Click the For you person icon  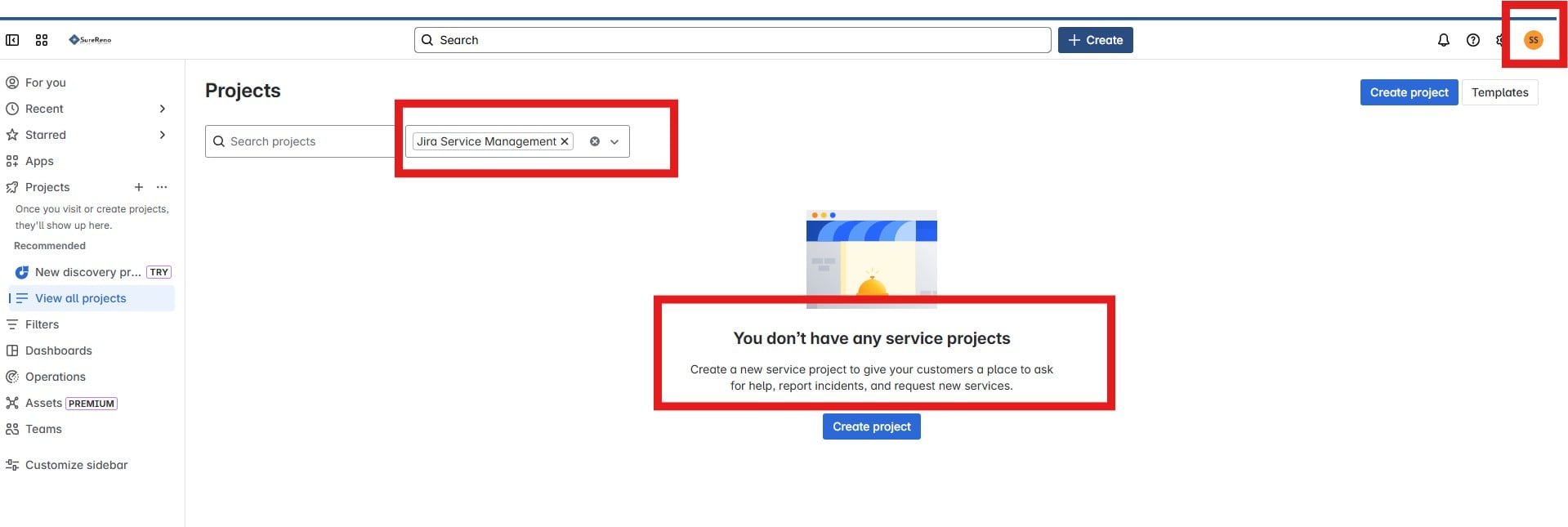(x=12, y=83)
